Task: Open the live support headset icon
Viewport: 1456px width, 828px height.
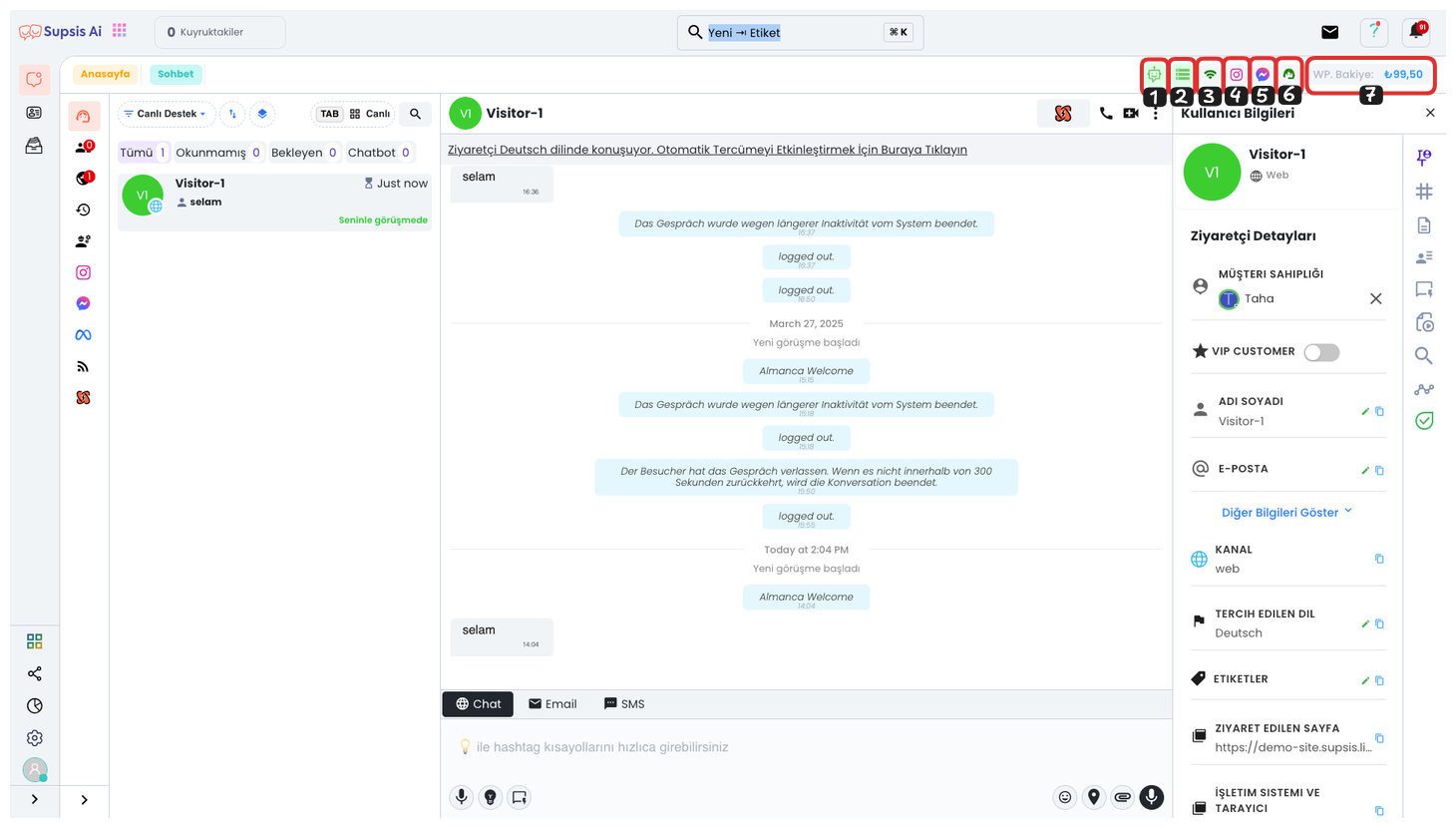Action: (x=84, y=116)
